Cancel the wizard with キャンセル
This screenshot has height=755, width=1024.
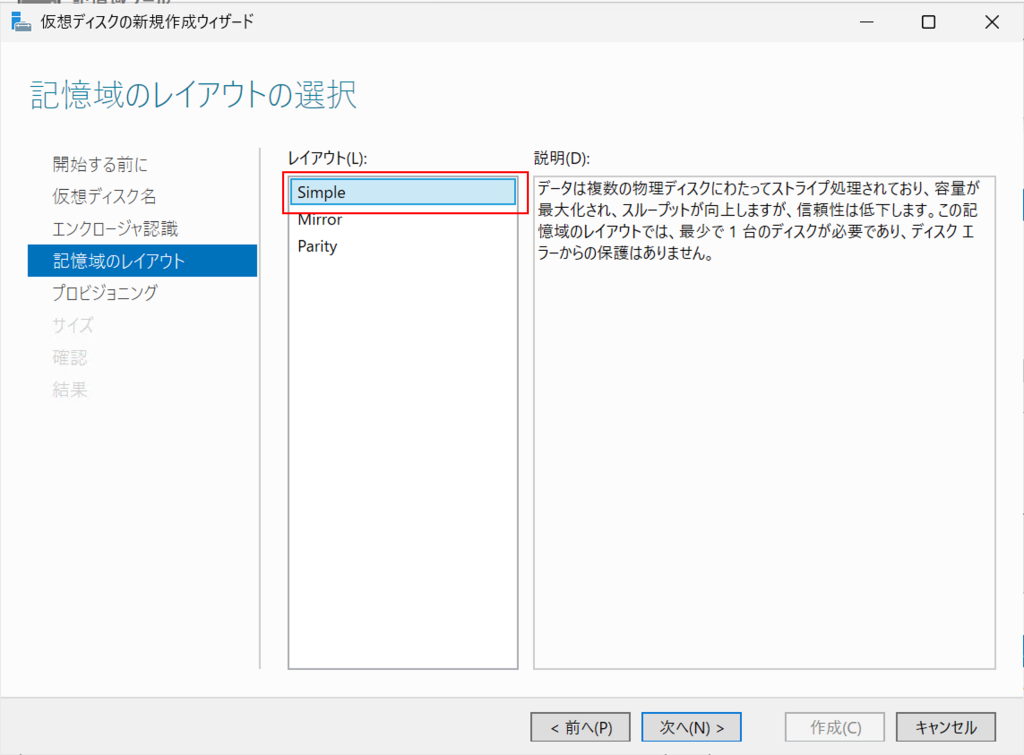pyautogui.click(x=946, y=727)
